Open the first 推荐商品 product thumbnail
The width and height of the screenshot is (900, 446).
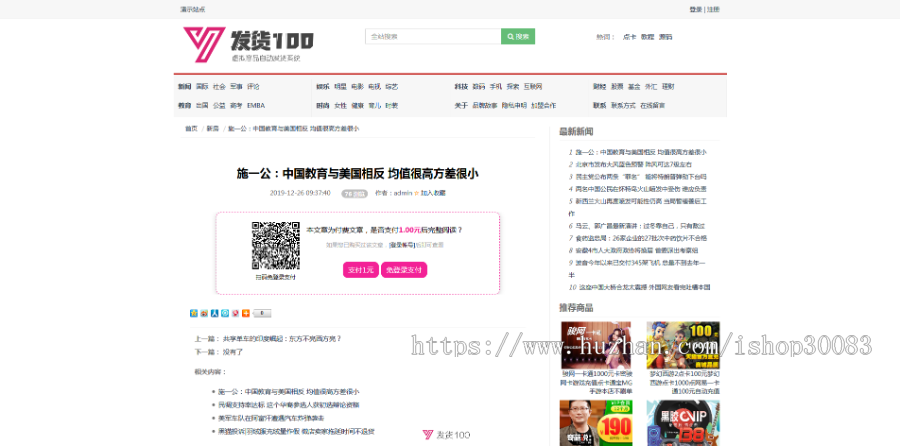(x=595, y=344)
